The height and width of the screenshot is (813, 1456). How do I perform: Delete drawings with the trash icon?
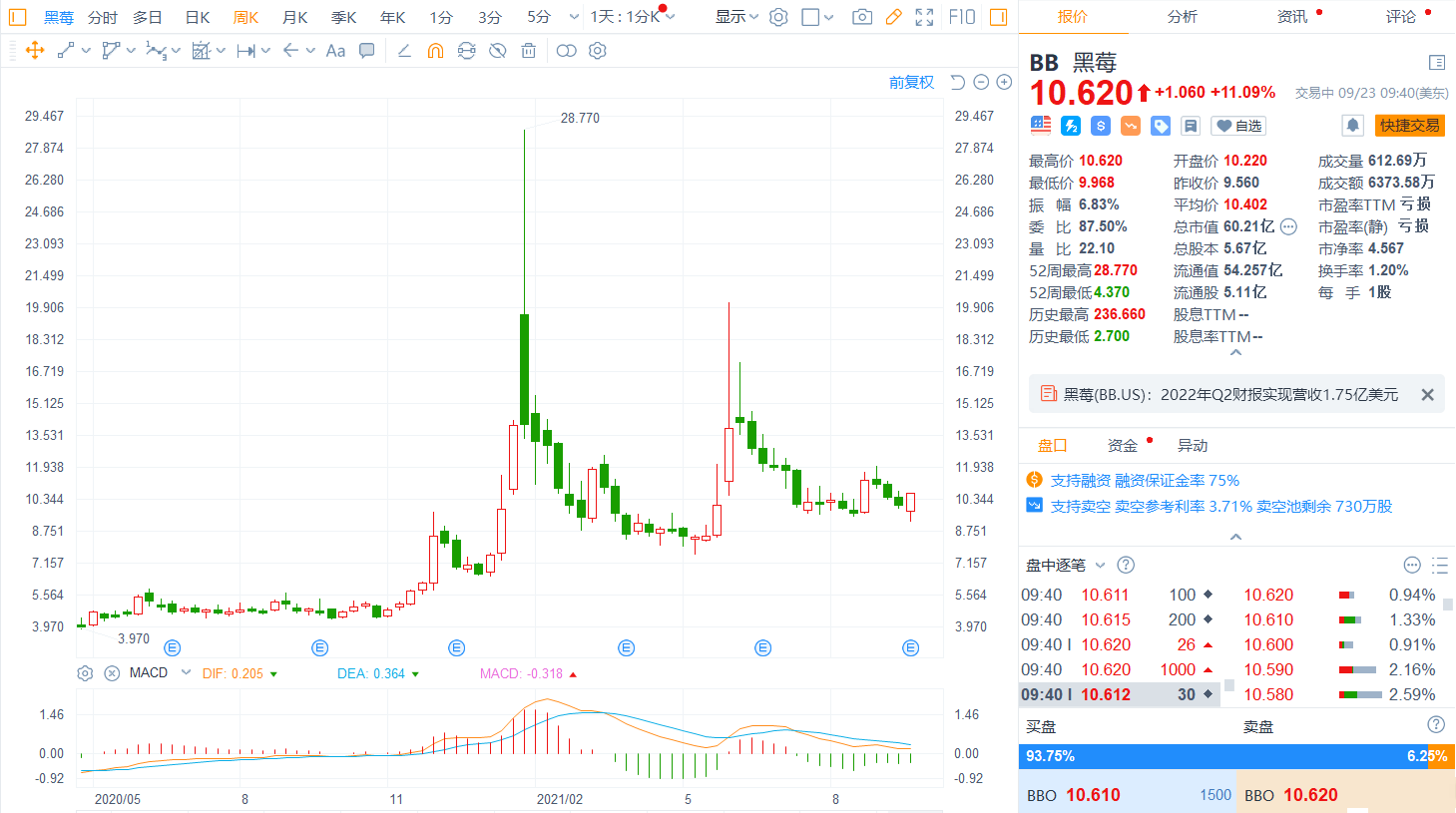[x=529, y=51]
